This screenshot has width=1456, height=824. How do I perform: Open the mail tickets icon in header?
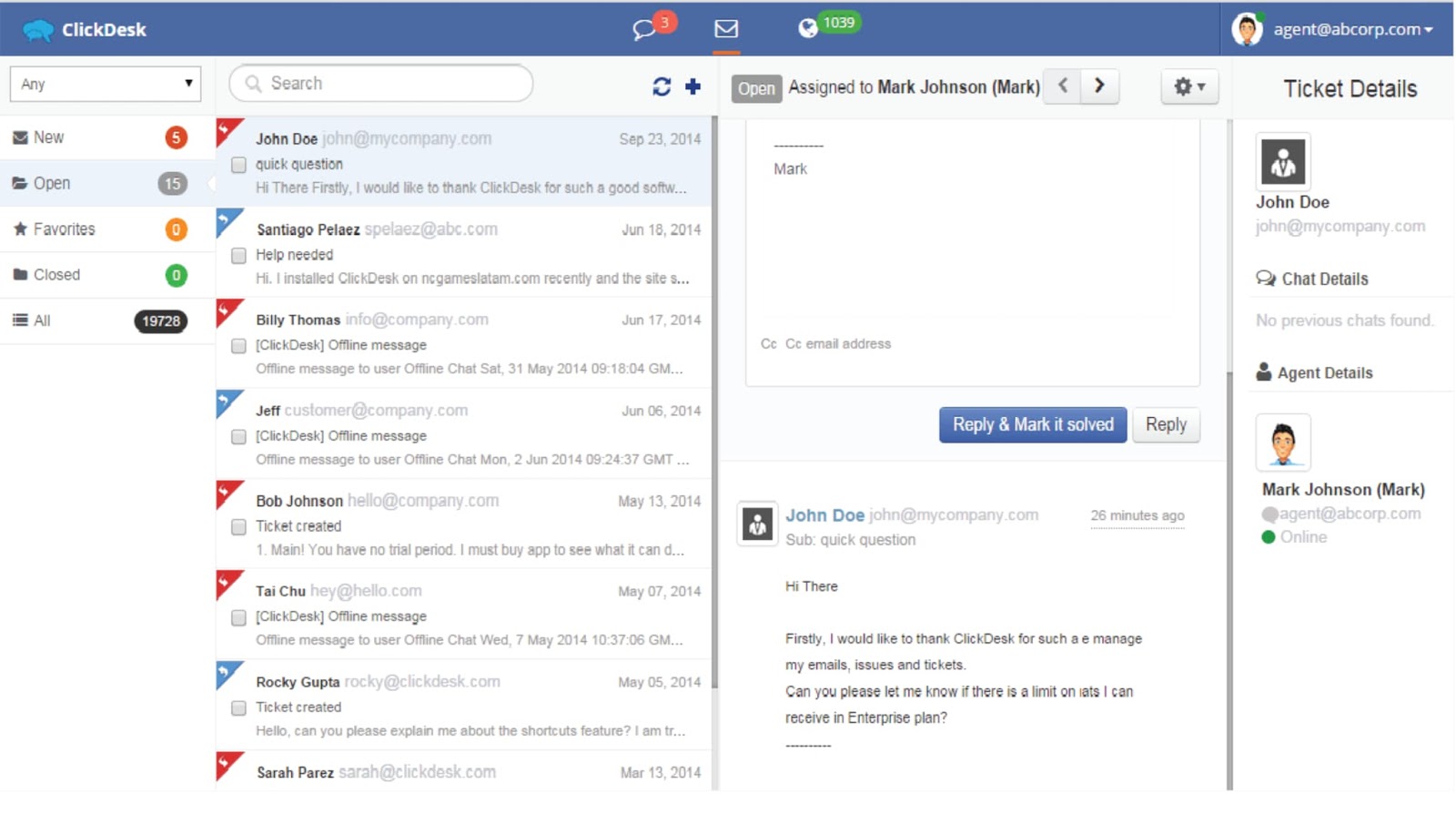click(726, 29)
